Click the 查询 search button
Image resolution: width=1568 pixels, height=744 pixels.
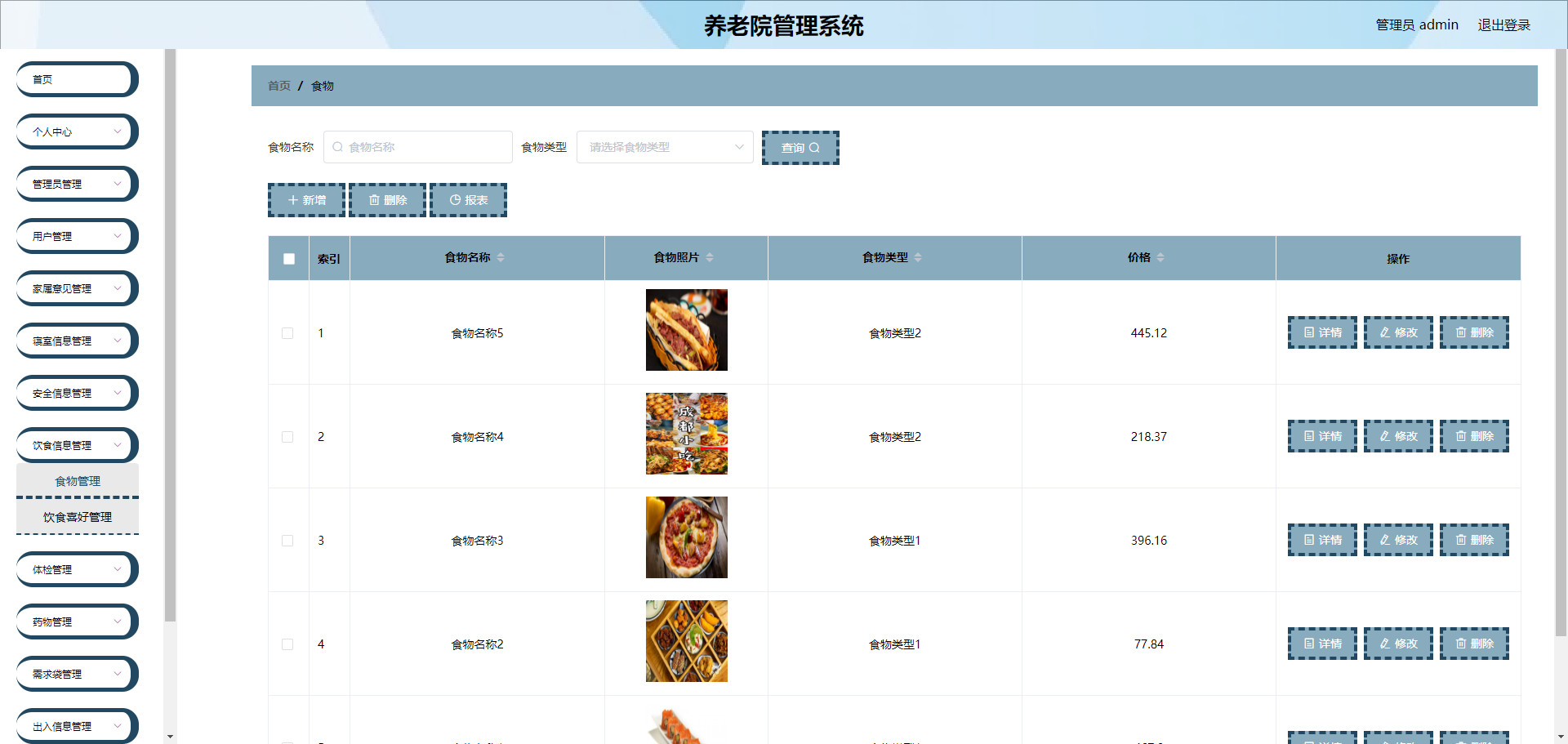coord(800,148)
